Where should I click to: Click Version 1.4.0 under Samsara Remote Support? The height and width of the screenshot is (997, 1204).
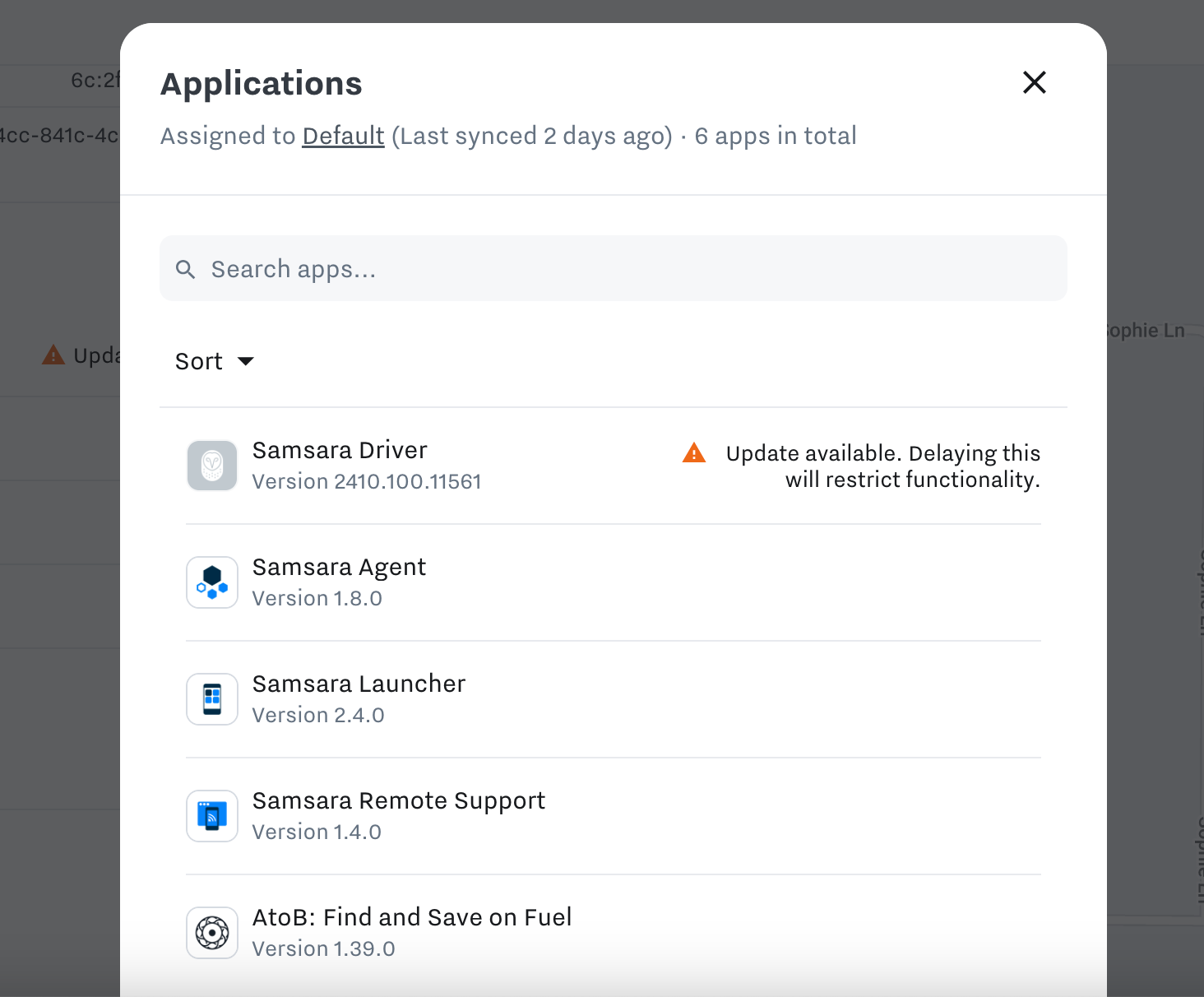317,832
